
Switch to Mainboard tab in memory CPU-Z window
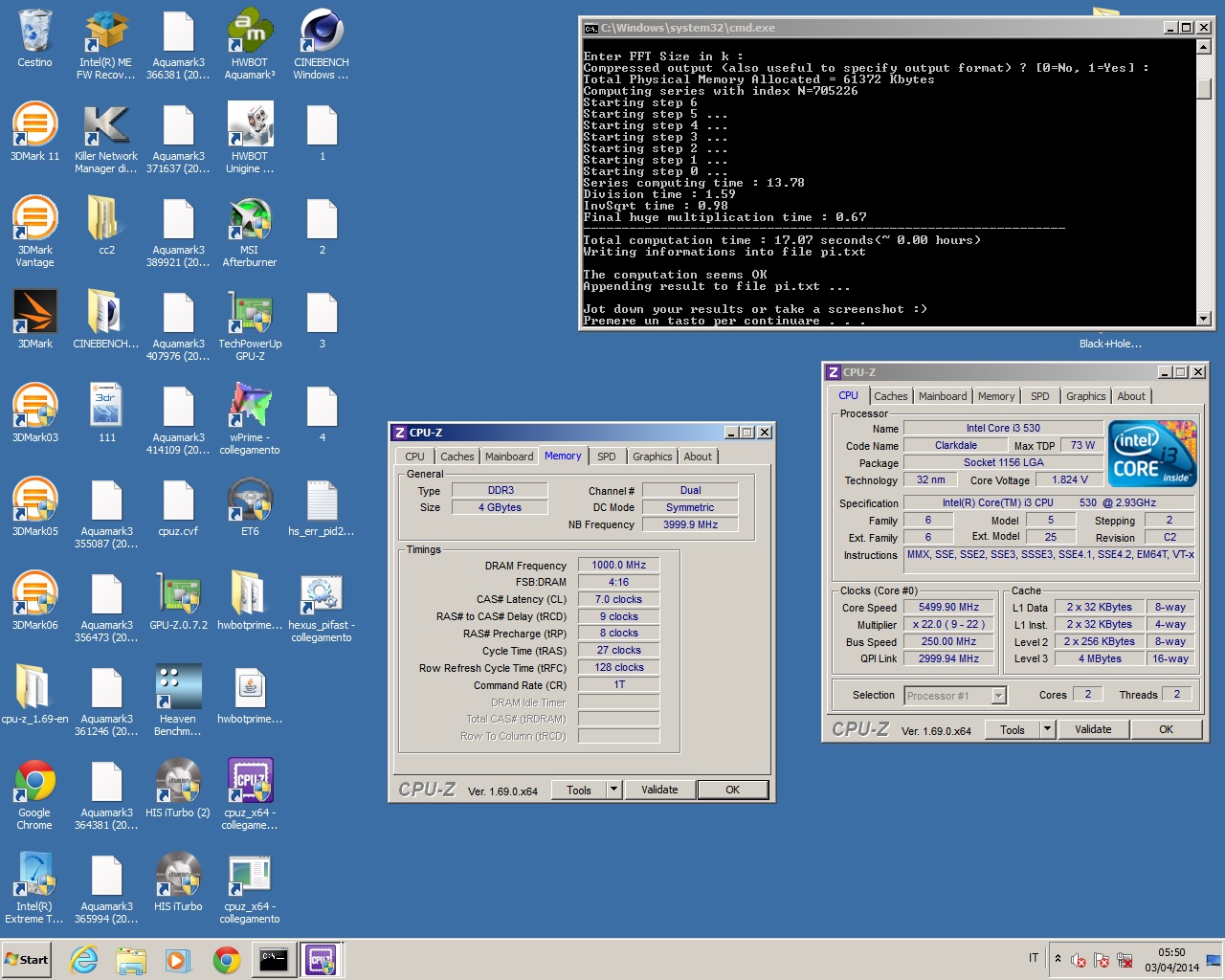pyautogui.click(x=509, y=457)
